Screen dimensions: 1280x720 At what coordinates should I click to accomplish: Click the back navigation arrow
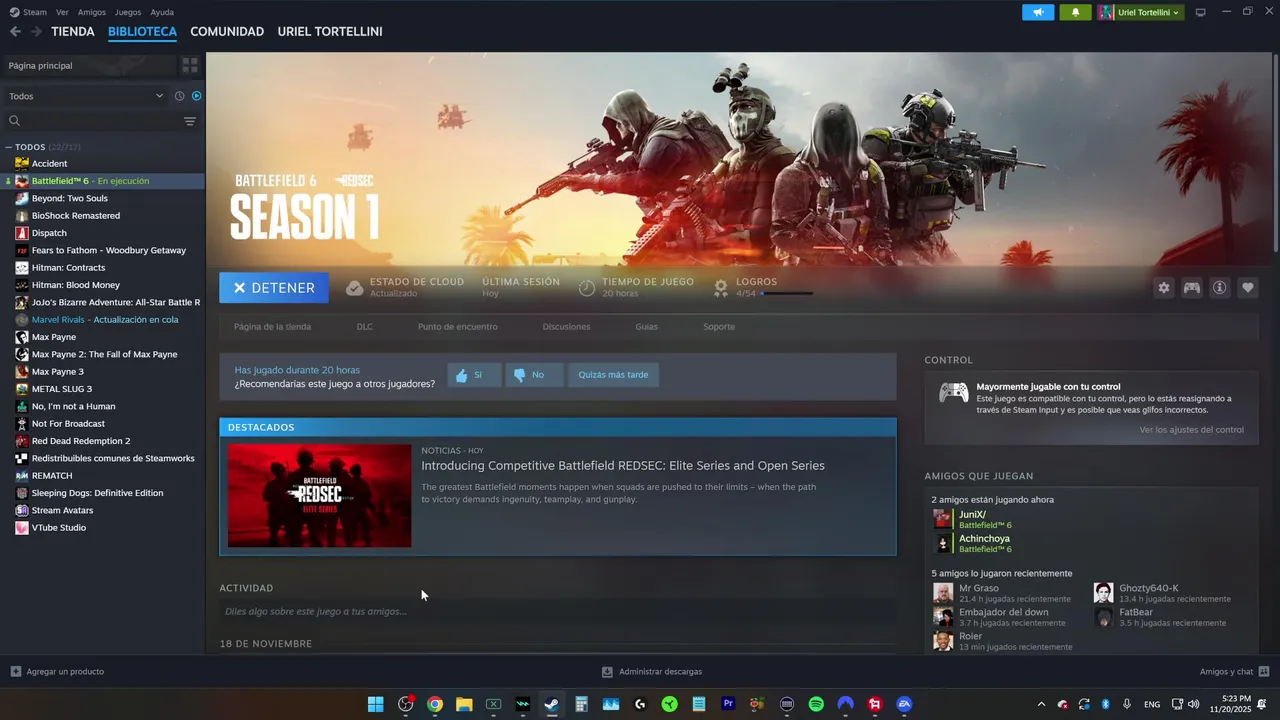click(x=15, y=32)
